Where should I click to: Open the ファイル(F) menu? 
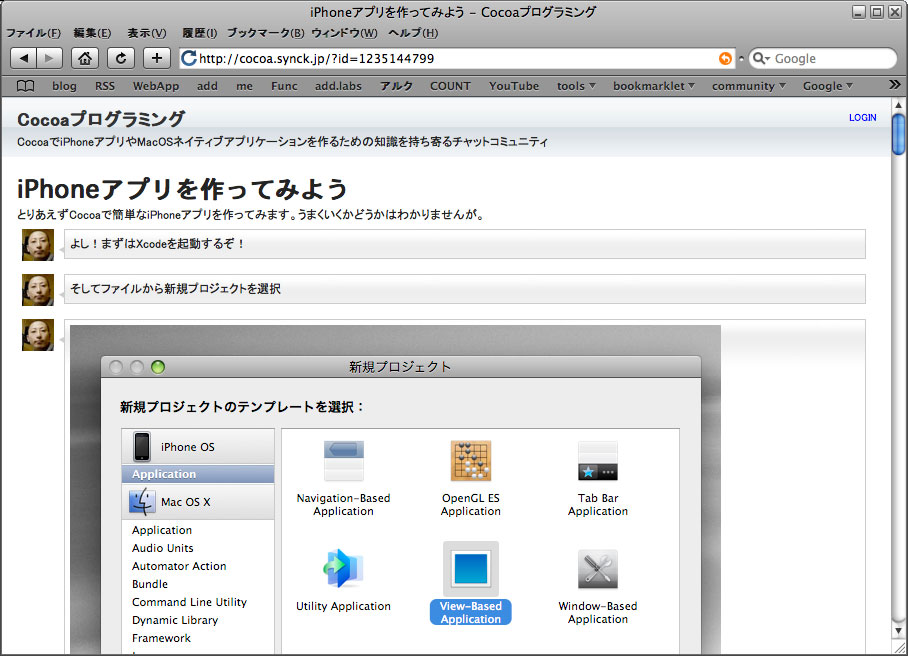(x=34, y=33)
